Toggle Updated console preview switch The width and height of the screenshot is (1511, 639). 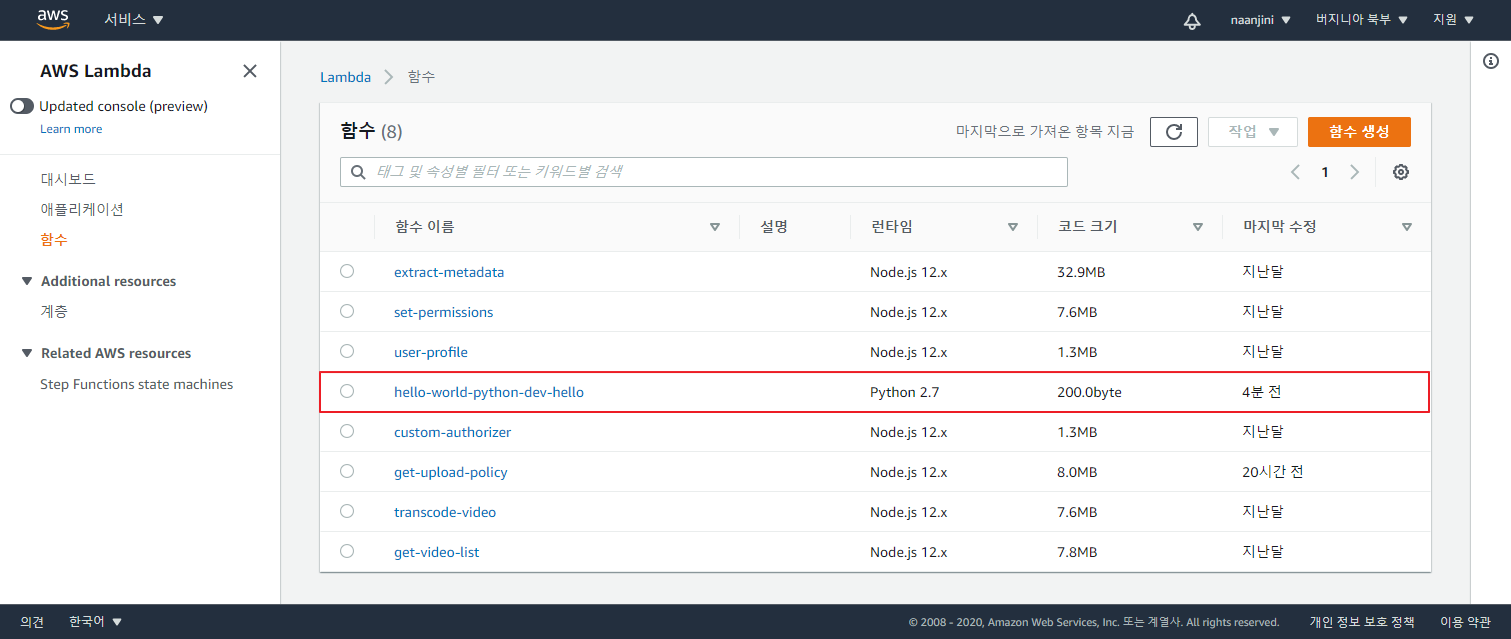click(x=22, y=106)
